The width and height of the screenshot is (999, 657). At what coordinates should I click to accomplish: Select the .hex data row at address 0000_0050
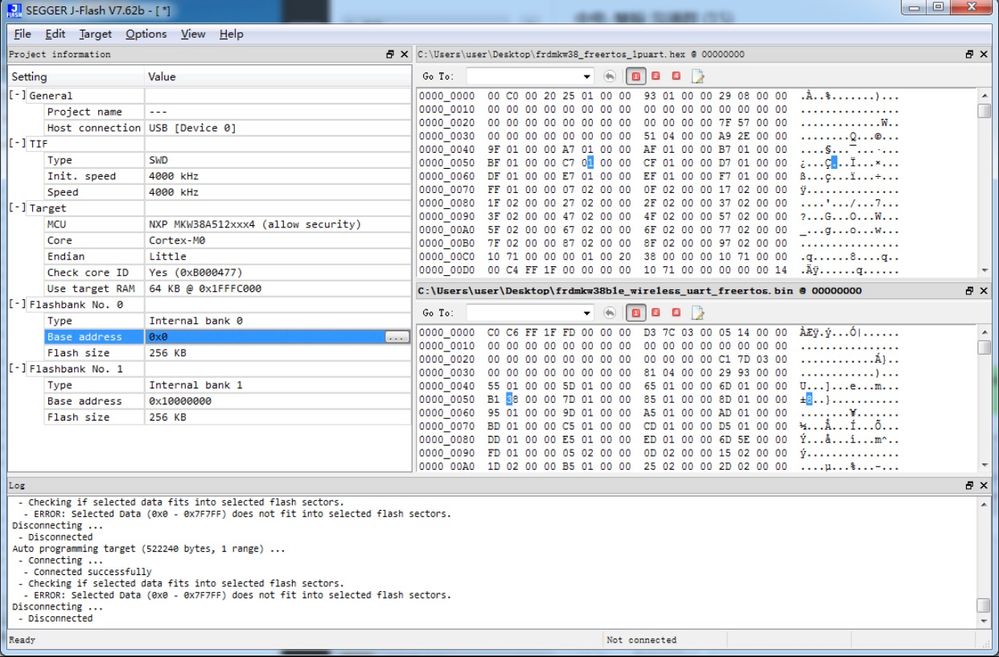click(659, 162)
